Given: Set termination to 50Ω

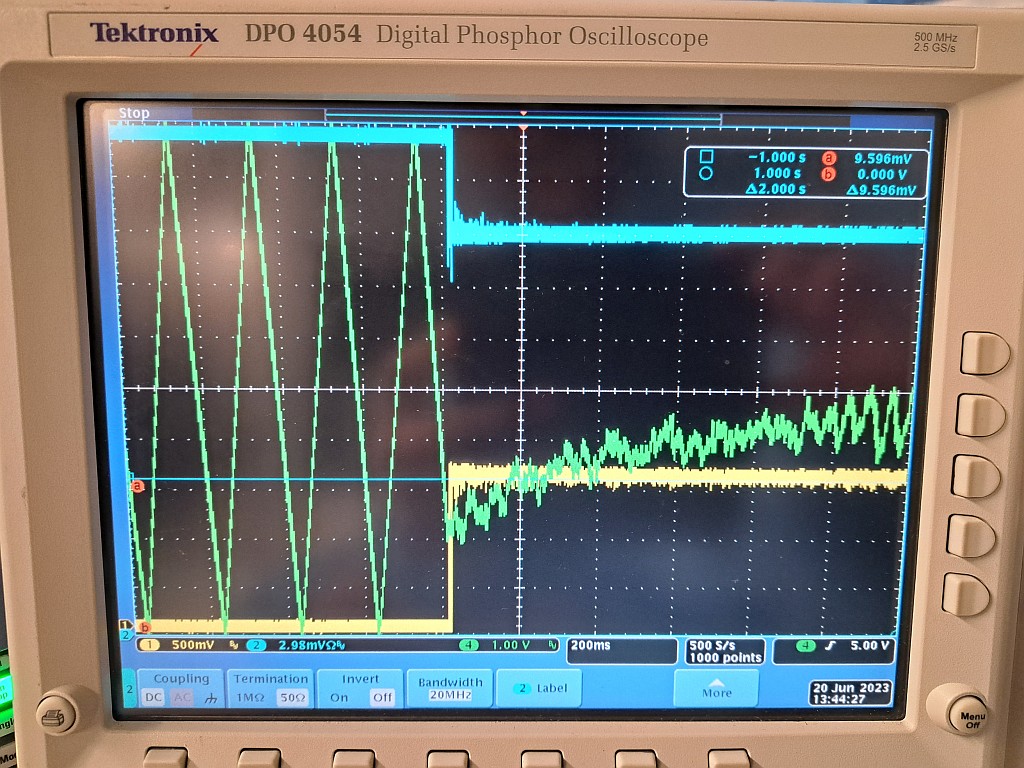Looking at the screenshot, I should 292,697.
